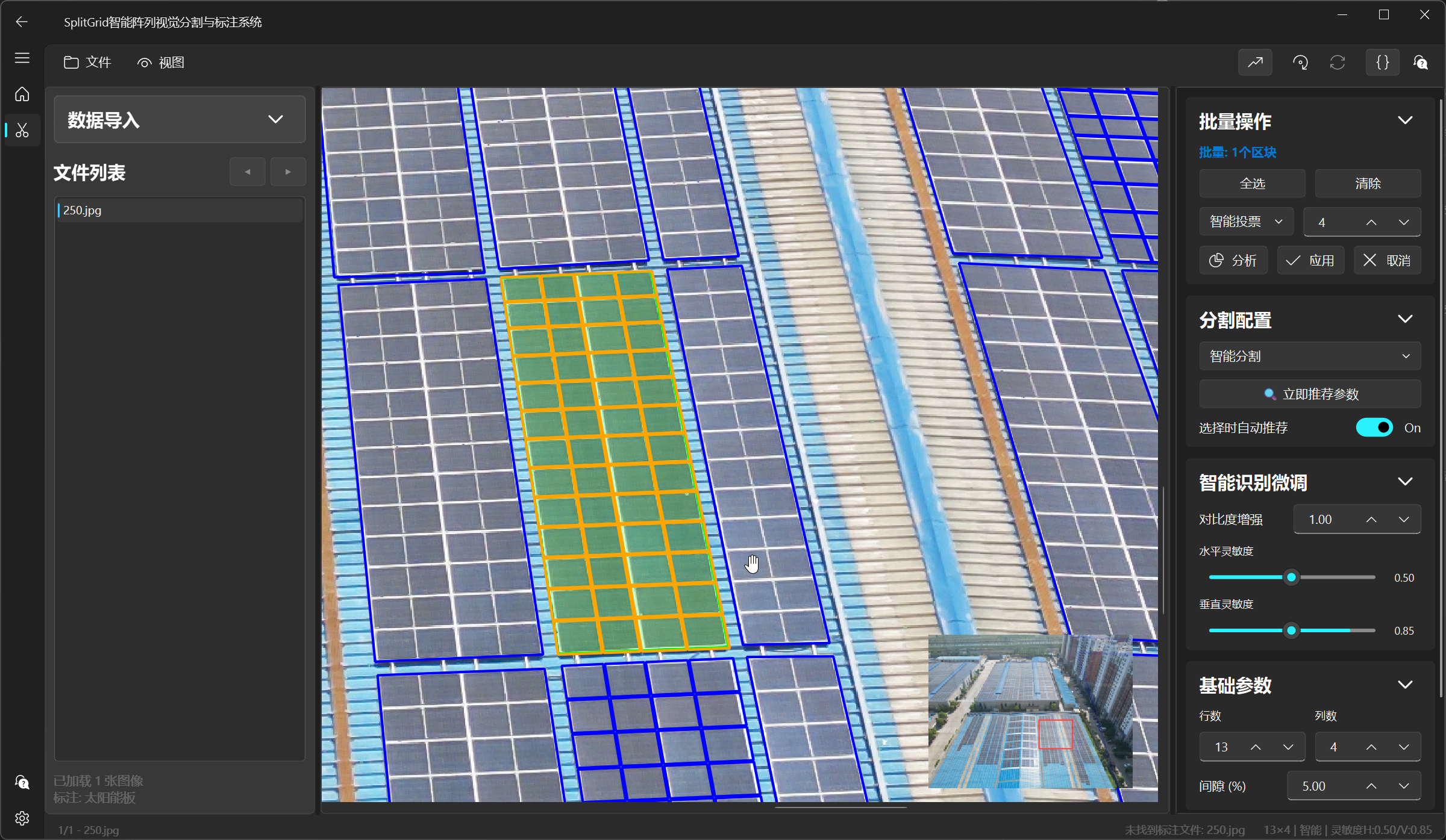Open the 文件 menu
The width and height of the screenshot is (1446, 840).
88,62
